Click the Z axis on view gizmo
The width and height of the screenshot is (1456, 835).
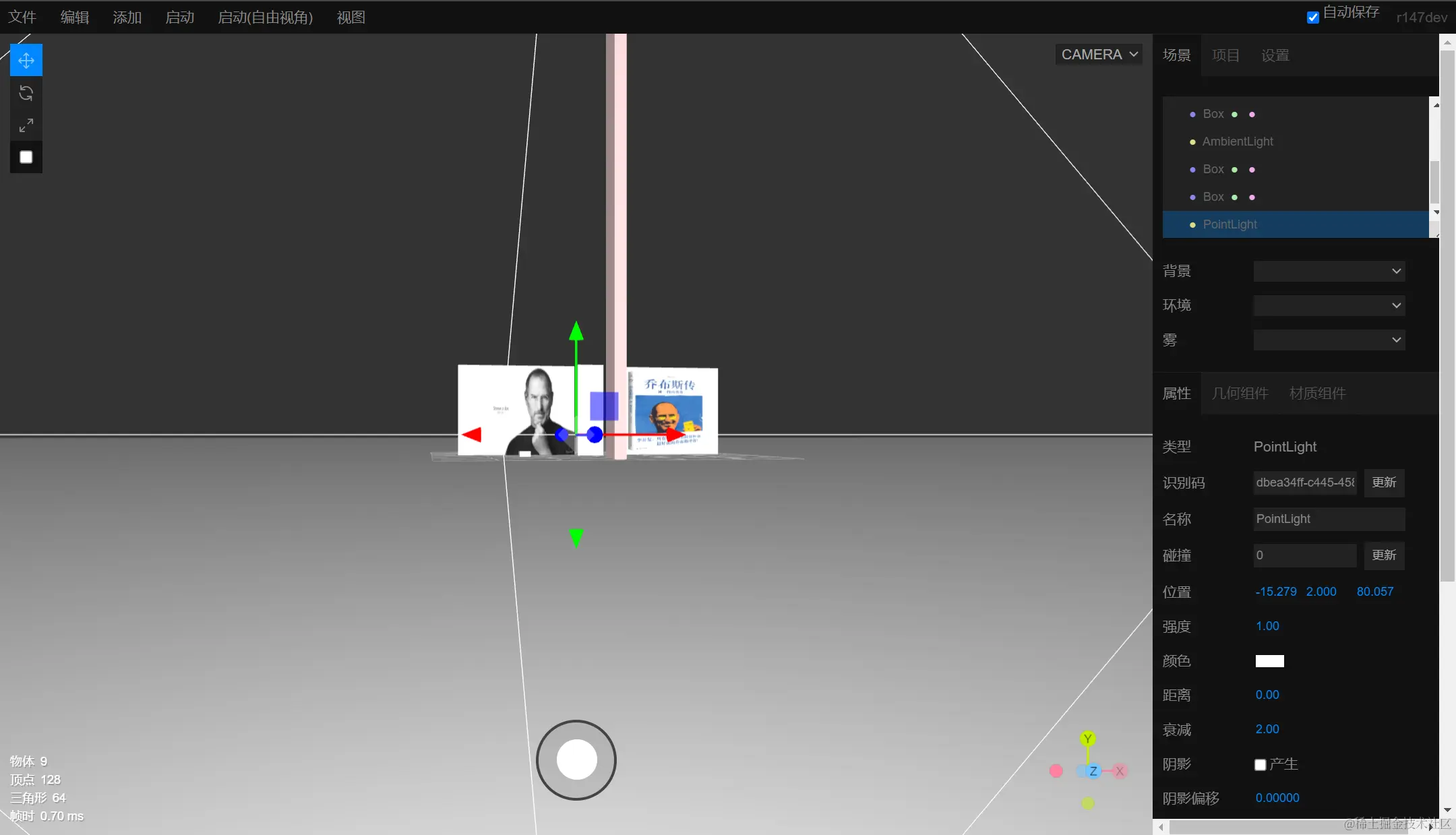pos(1093,771)
